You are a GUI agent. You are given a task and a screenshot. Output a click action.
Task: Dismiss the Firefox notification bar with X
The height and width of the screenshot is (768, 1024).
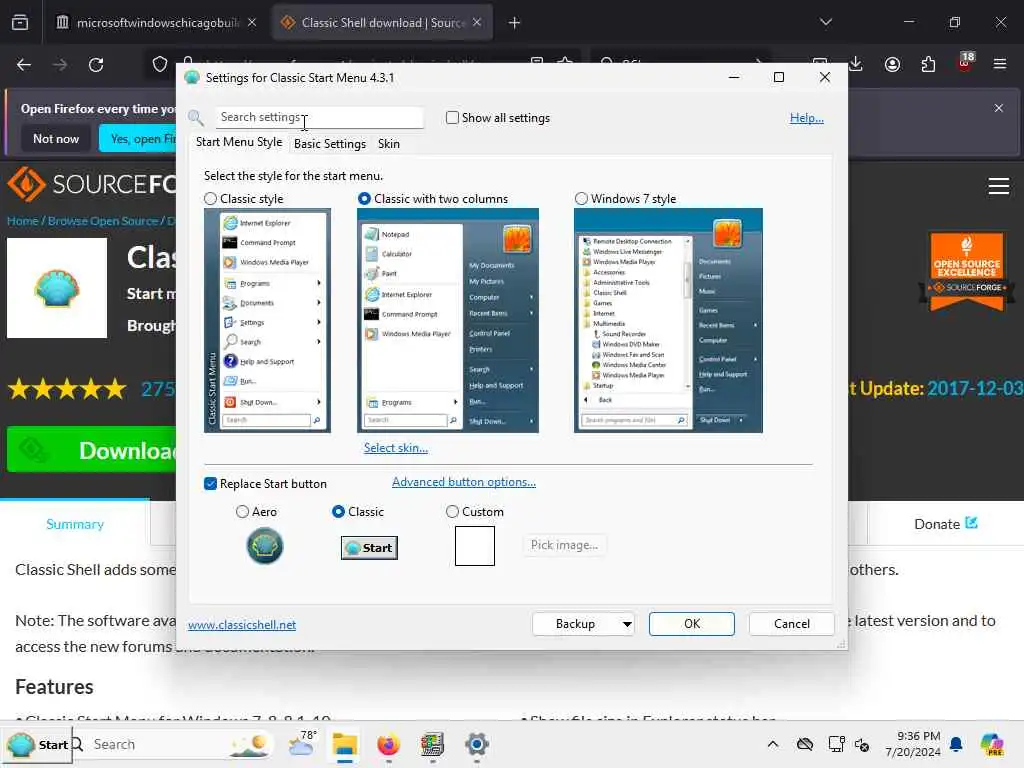pyautogui.click(x=999, y=108)
